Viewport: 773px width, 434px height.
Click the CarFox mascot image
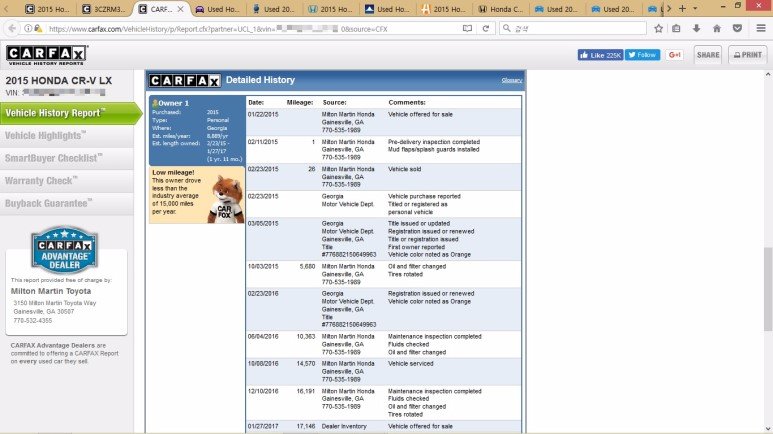(226, 199)
